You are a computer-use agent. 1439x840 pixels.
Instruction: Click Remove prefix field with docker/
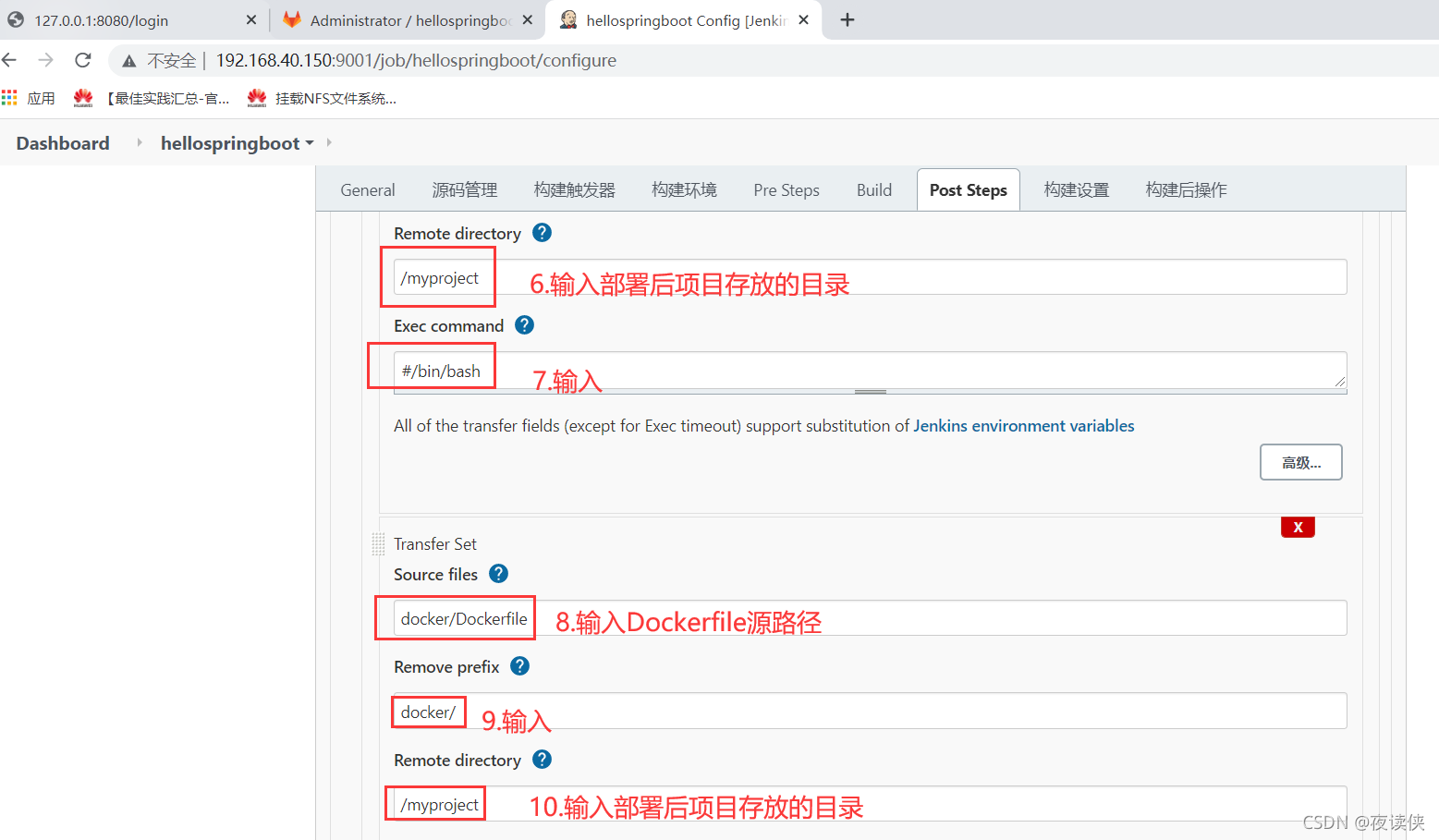870,711
